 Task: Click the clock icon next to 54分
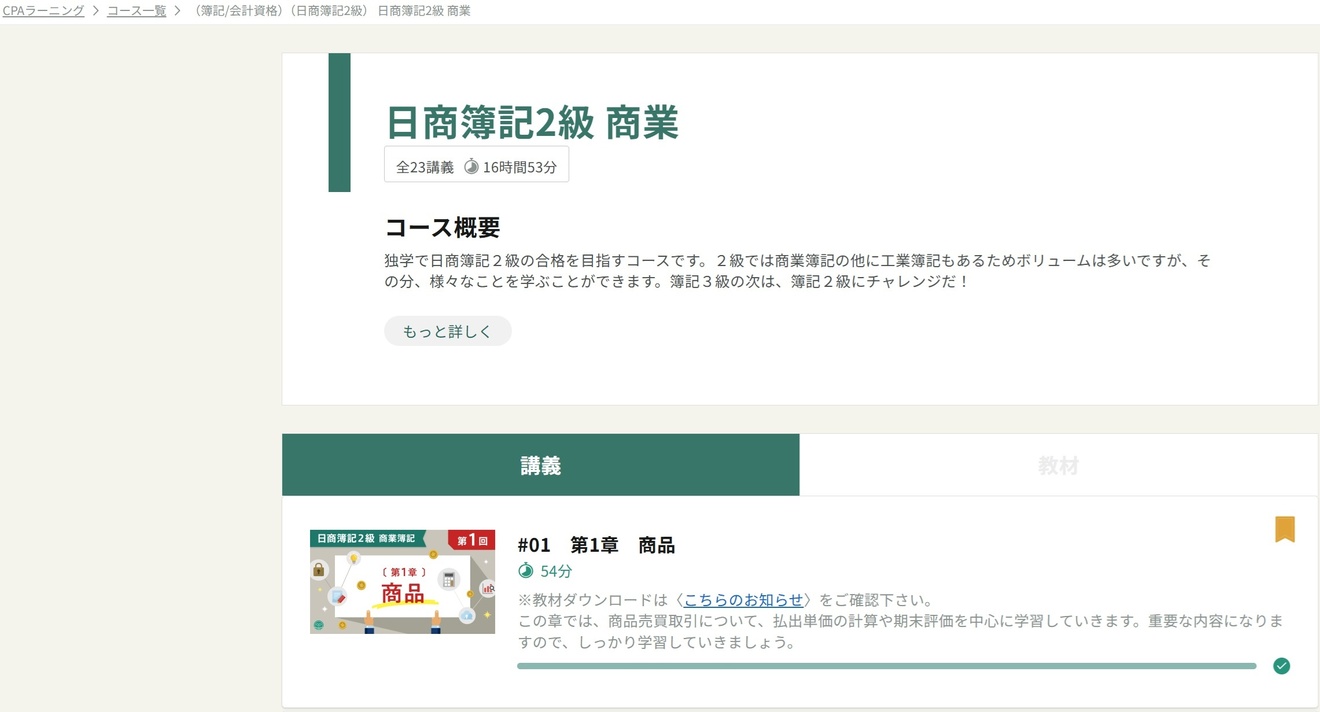coord(526,571)
